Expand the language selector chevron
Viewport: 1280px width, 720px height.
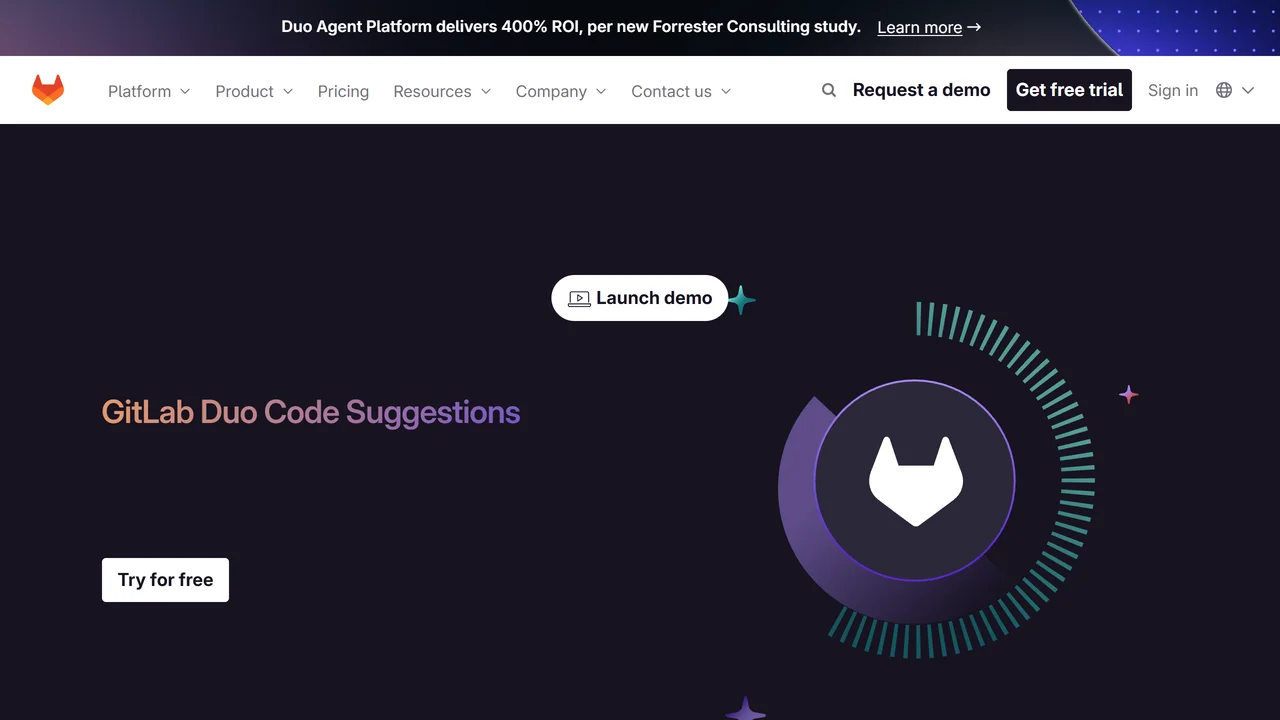[1248, 90]
